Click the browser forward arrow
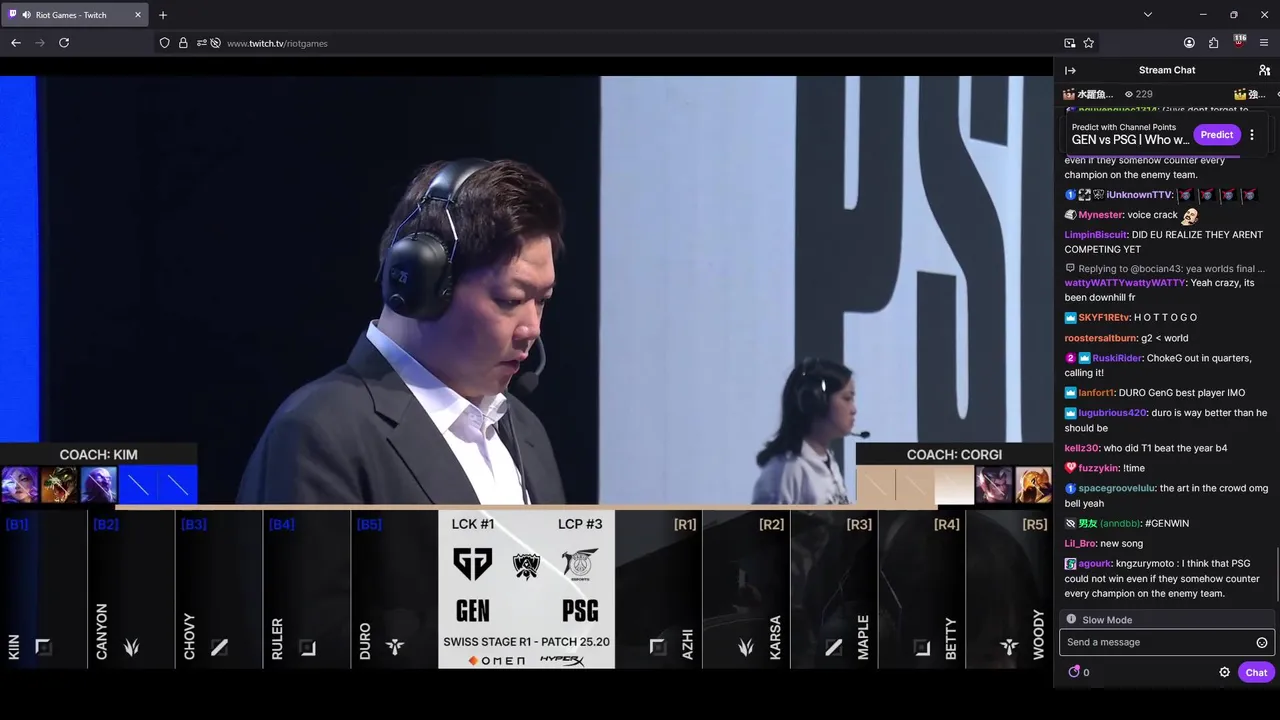This screenshot has height=720, width=1280. (40, 43)
